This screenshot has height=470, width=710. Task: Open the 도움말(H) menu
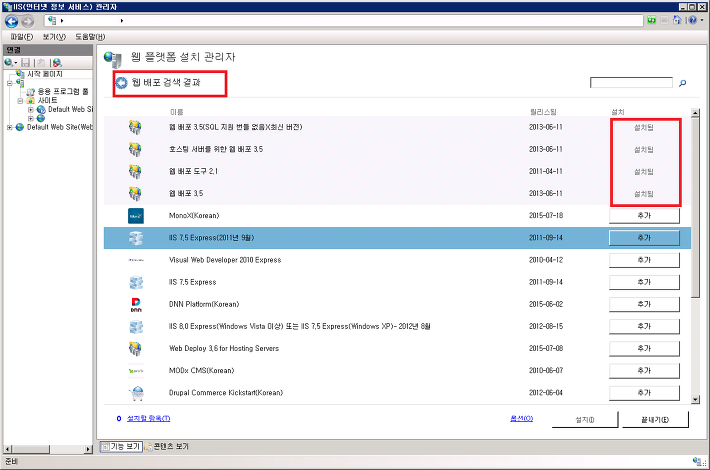click(x=90, y=37)
